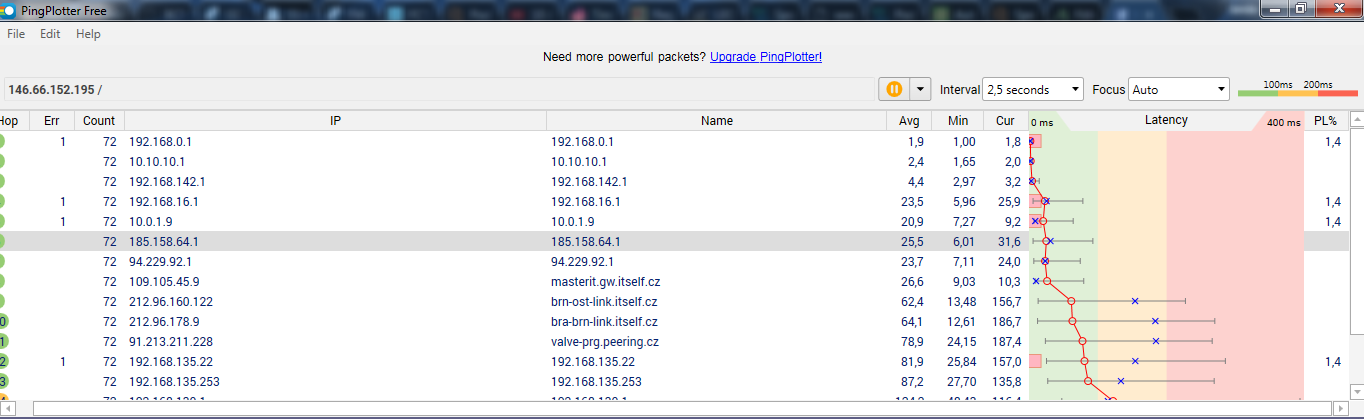Click the Avg column header
This screenshot has height=419, width=1364.
coord(908,121)
